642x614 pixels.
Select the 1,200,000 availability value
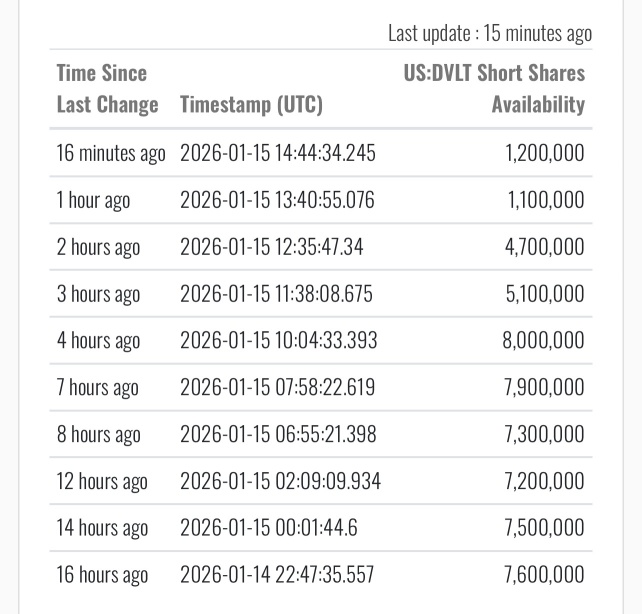(545, 153)
